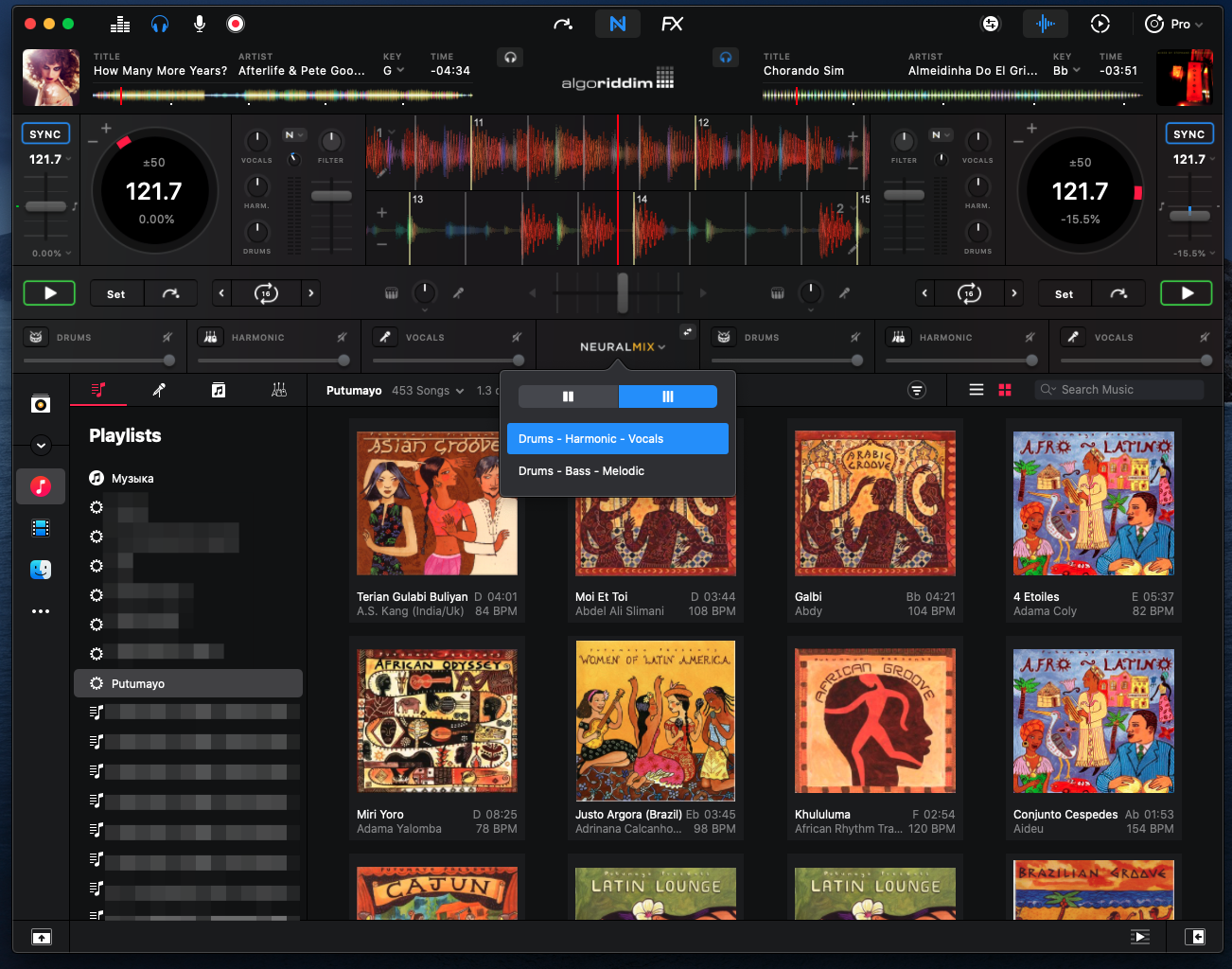Image resolution: width=1232 pixels, height=969 pixels.
Task: Toggle left deck headphone cue button
Action: tap(510, 58)
